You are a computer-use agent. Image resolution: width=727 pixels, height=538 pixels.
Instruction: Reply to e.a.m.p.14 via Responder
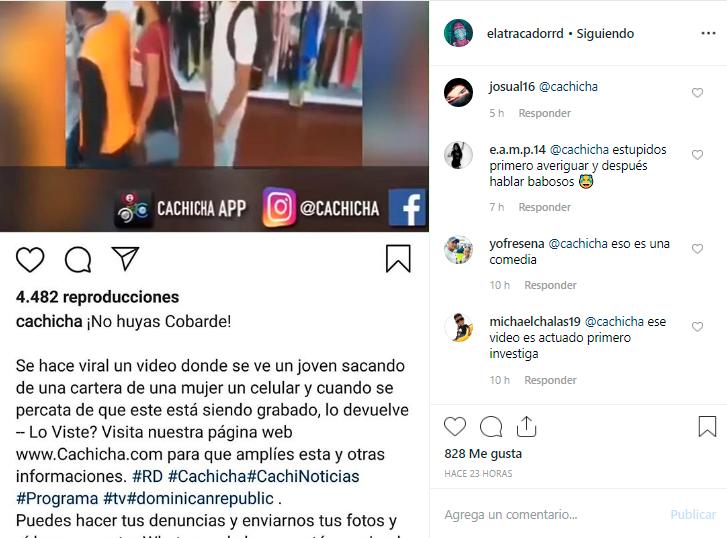pos(544,207)
